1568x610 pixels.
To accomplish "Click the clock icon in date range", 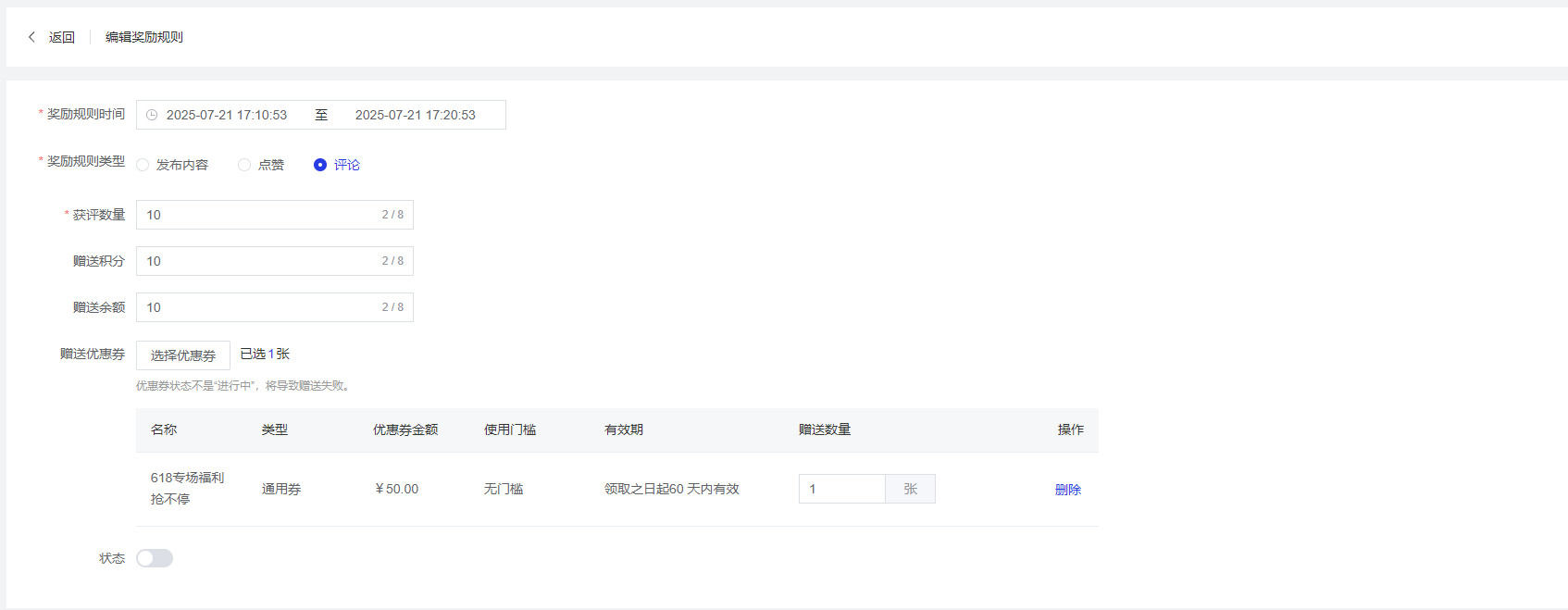I will coord(152,115).
